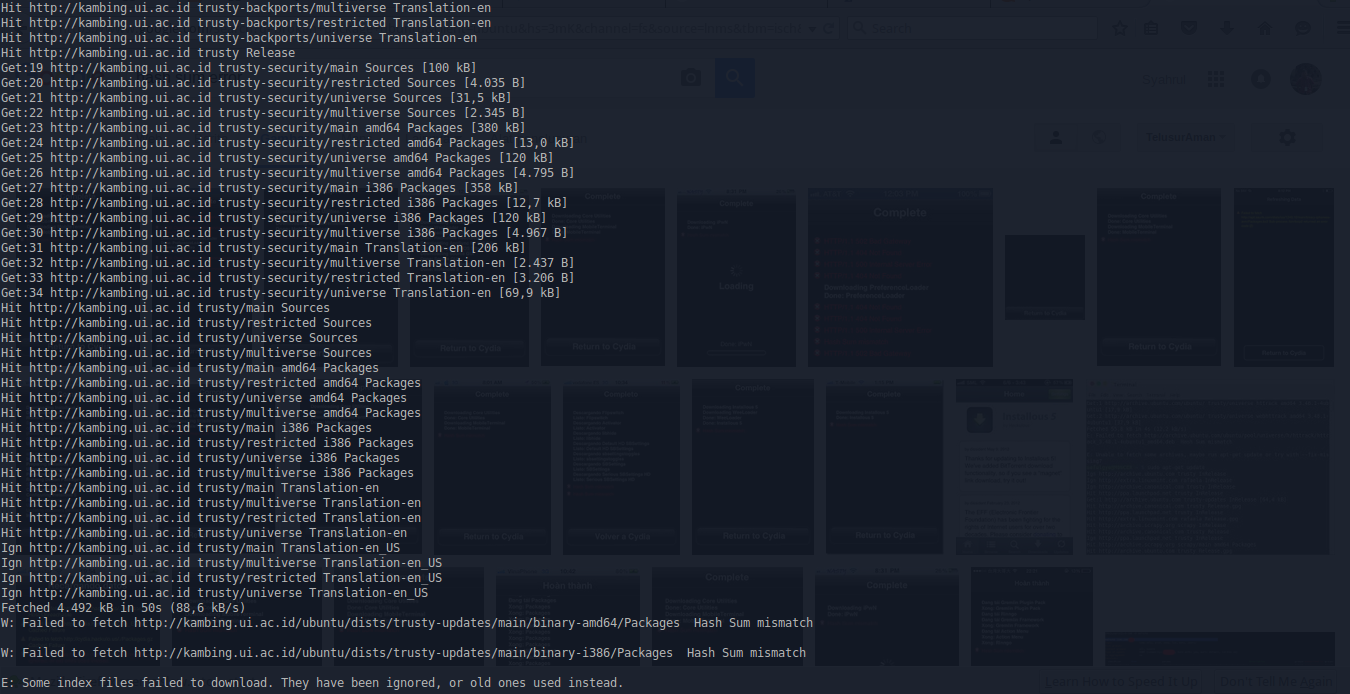Click the search-by-image camera icon
Image resolution: width=1350 pixels, height=694 pixels.
click(x=691, y=77)
